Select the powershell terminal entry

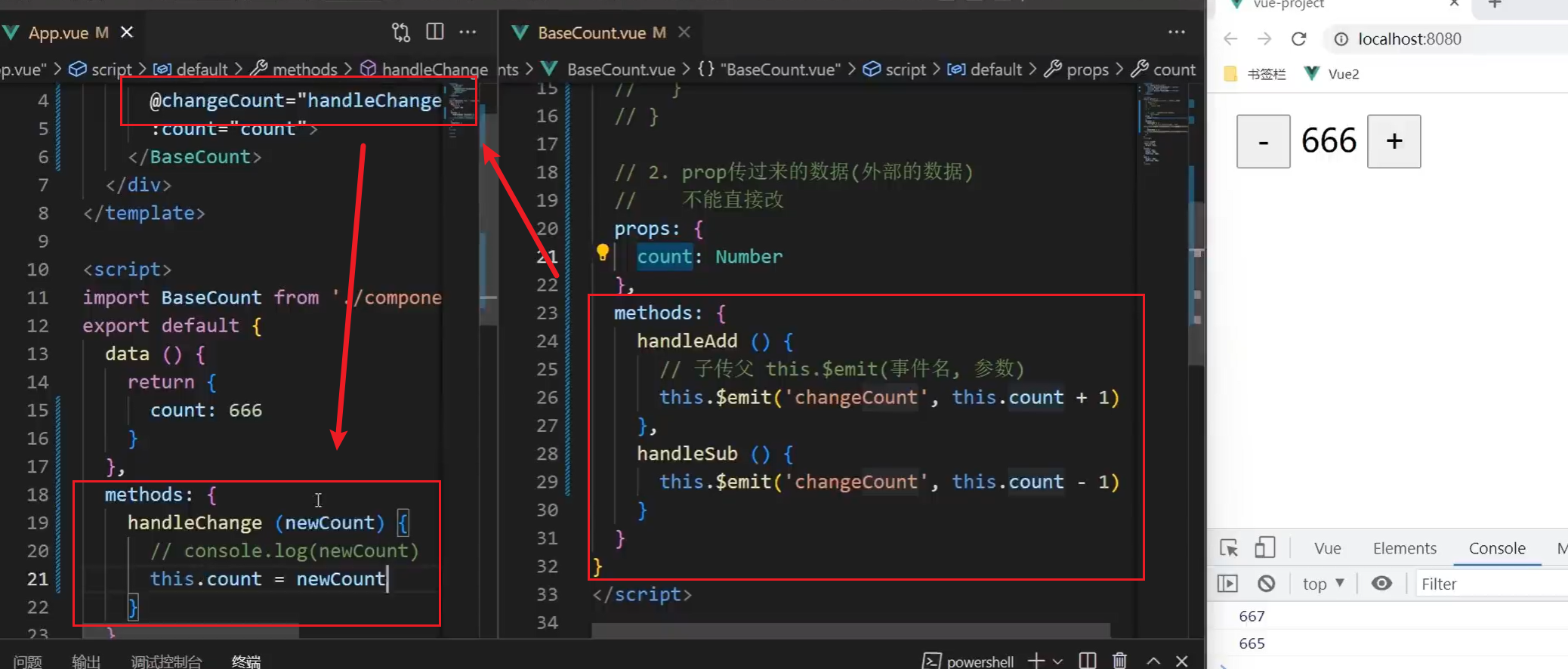pos(968,661)
